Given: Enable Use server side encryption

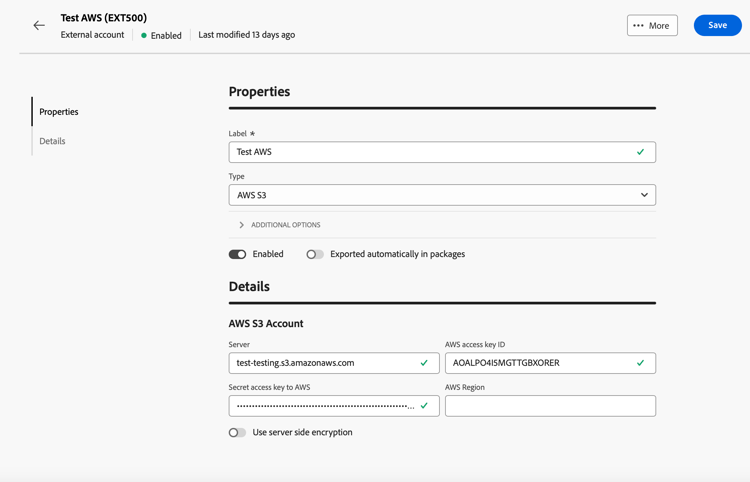Looking at the screenshot, I should point(237,433).
